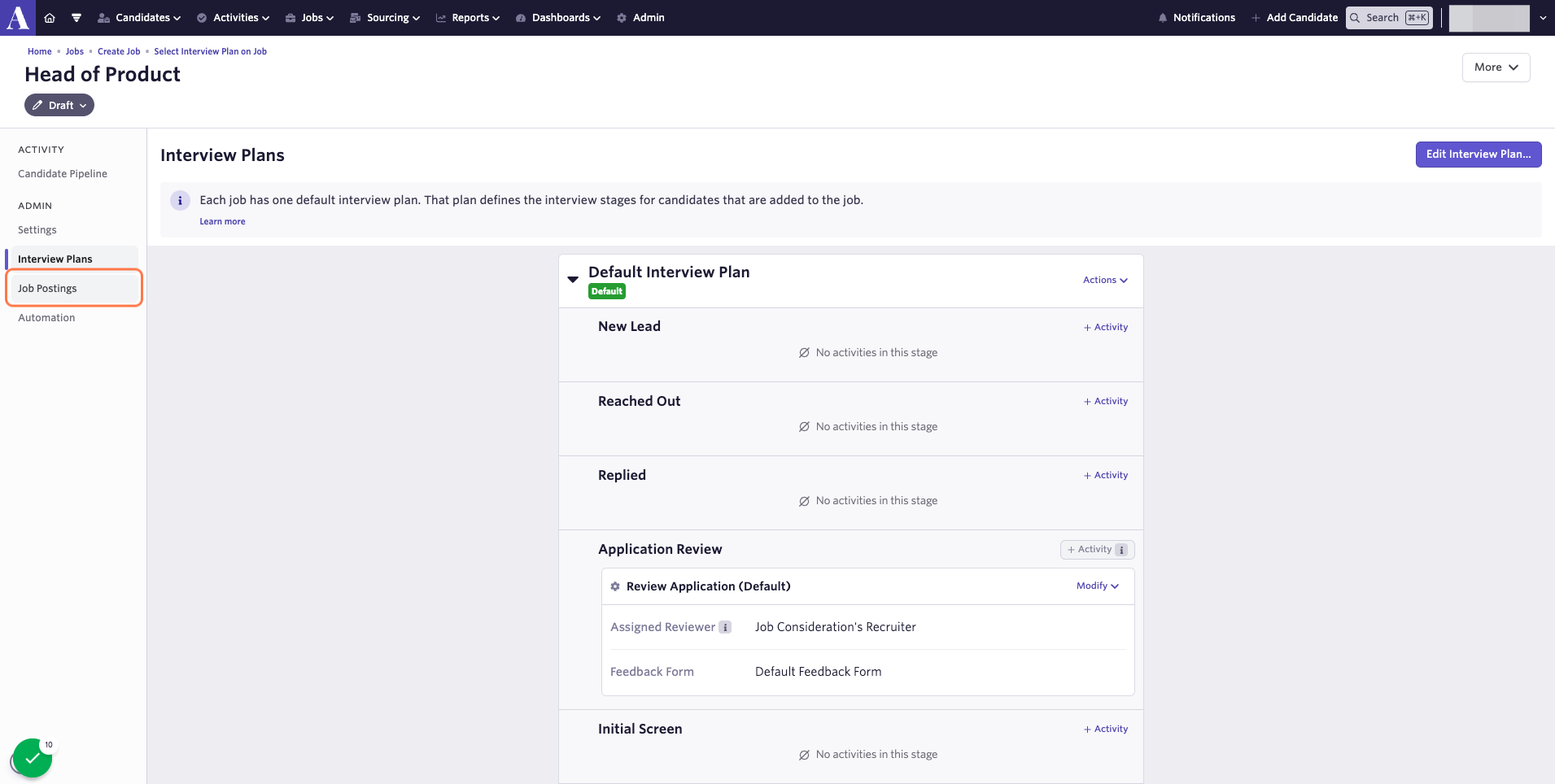This screenshot has height=784, width=1555.
Task: Click the blue info icon in the banner
Action: [180, 200]
